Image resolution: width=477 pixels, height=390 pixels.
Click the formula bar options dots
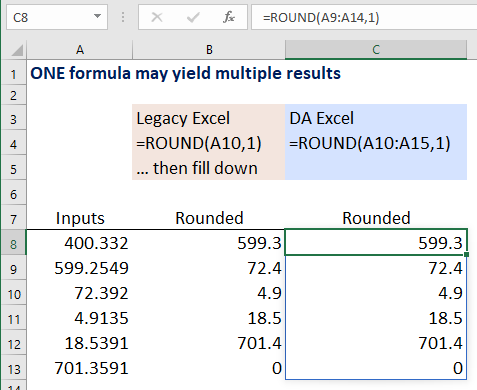123,17
